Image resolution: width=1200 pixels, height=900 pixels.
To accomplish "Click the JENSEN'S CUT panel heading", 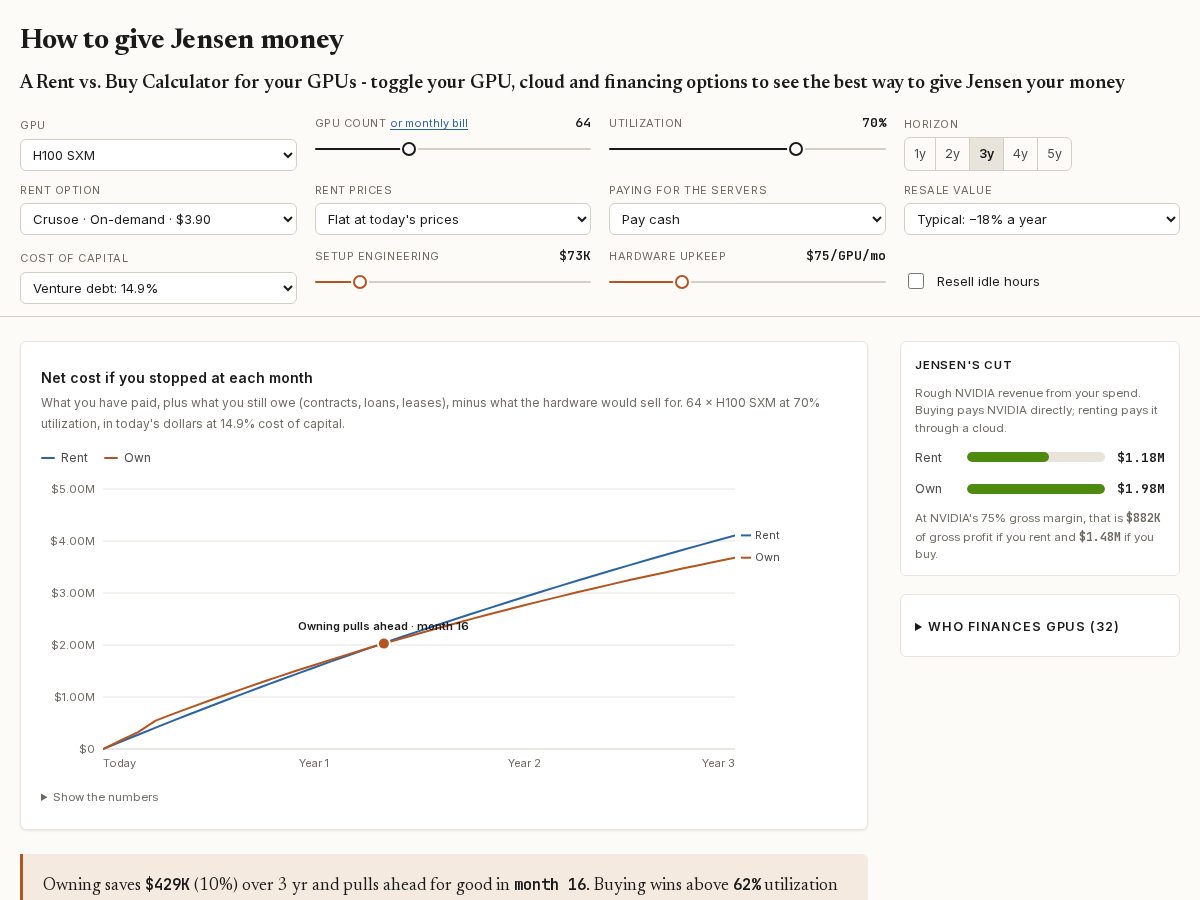I will point(964,365).
